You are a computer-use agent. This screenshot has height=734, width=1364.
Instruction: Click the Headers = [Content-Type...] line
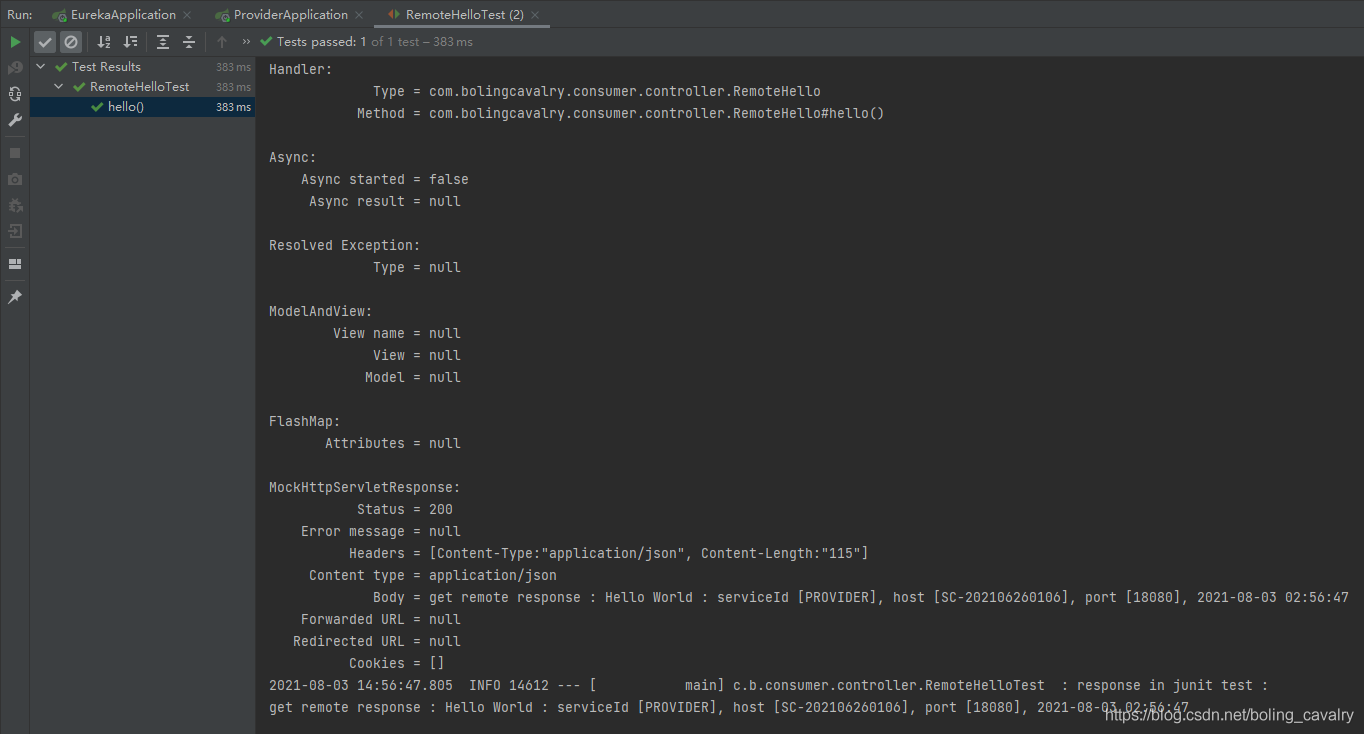(609, 553)
